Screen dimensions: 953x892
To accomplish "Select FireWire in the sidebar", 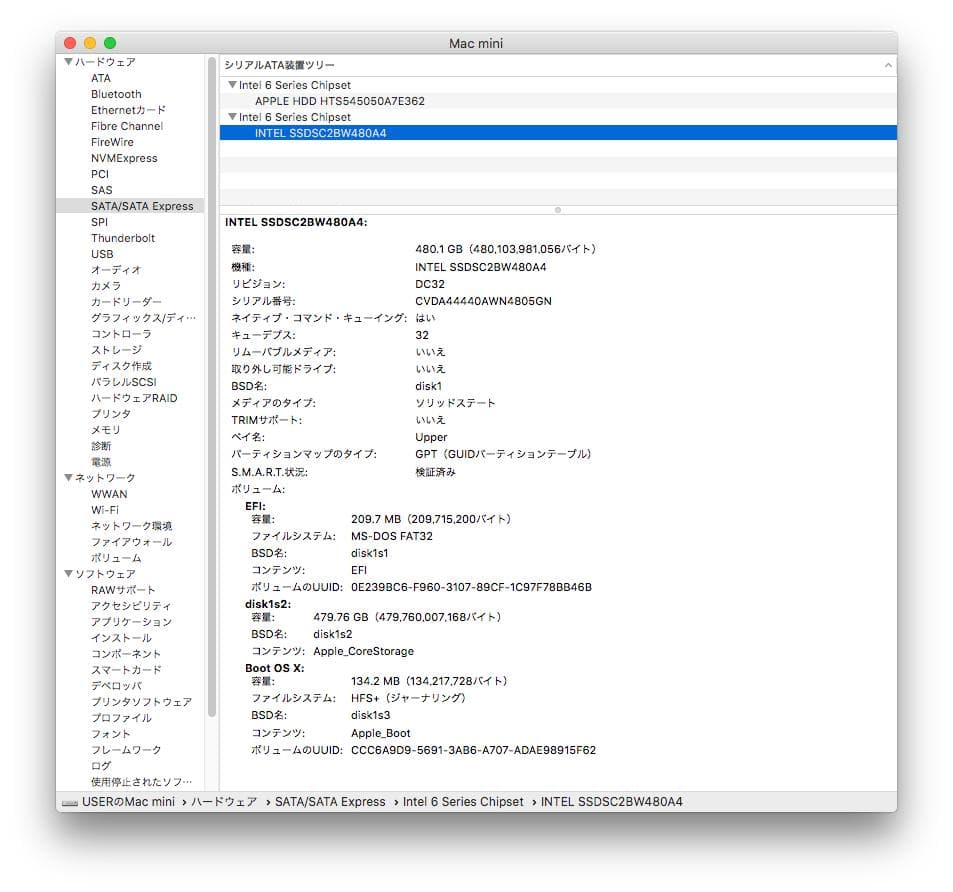I will click(112, 142).
